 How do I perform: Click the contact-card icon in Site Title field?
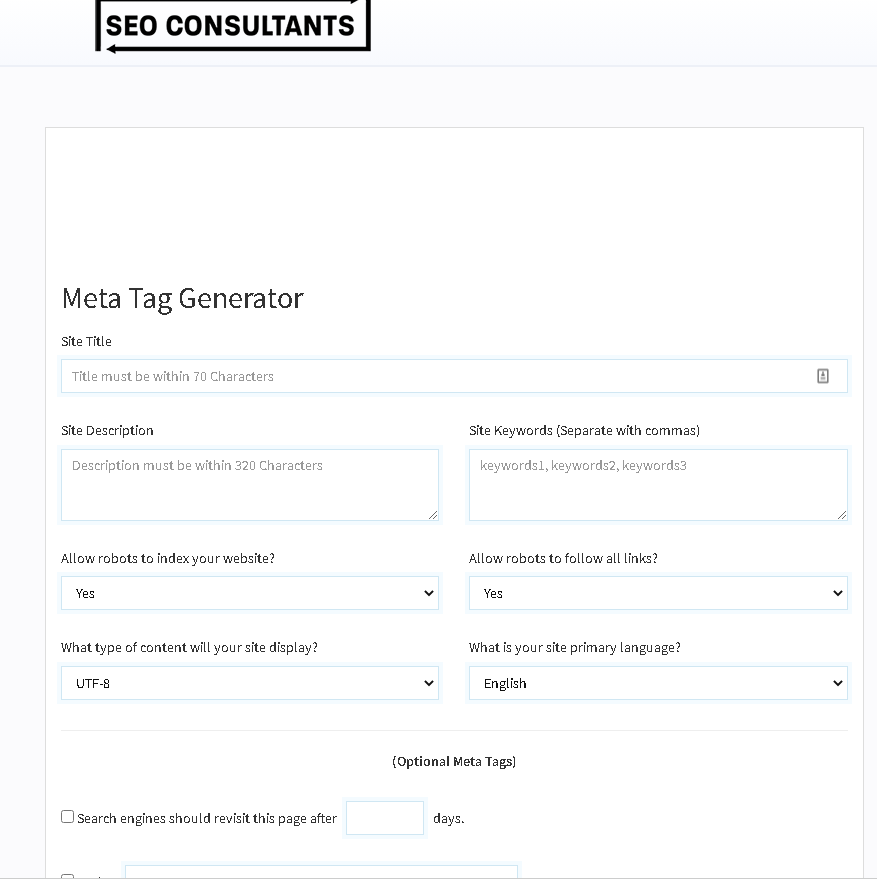tap(823, 376)
